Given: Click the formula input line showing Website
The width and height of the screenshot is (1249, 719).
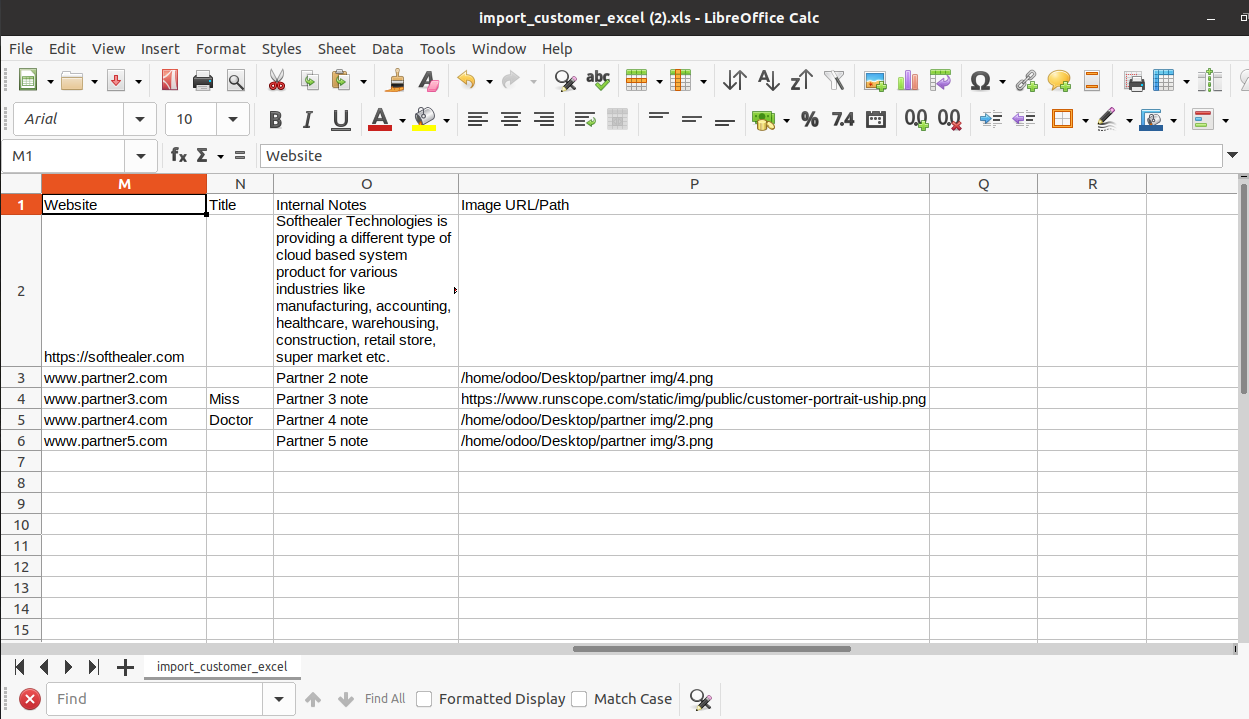Looking at the screenshot, I should [x=741, y=155].
